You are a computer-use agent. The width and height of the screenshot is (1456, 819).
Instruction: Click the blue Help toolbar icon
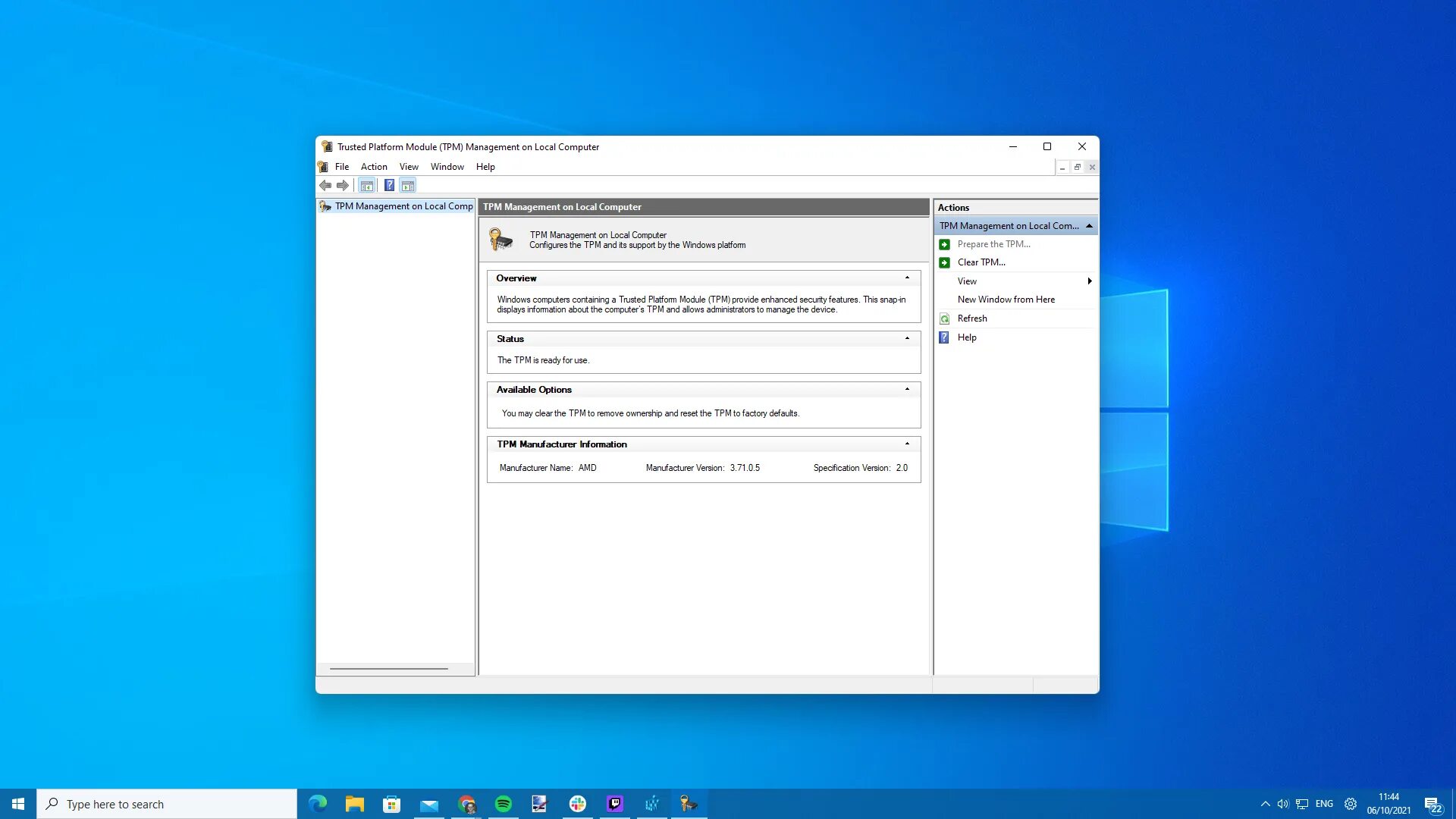pos(389,185)
